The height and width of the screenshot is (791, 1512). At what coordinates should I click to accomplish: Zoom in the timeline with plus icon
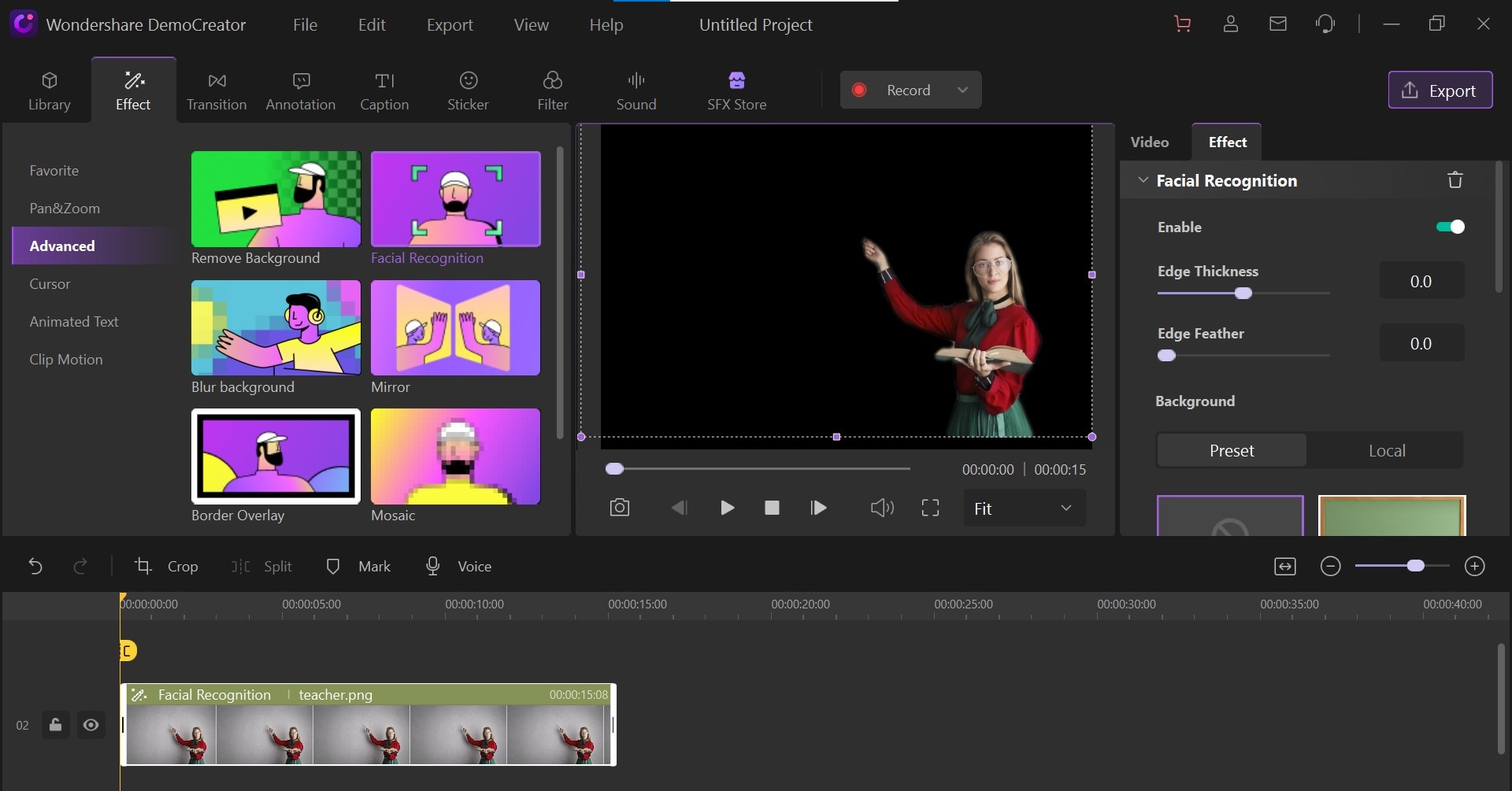point(1475,566)
